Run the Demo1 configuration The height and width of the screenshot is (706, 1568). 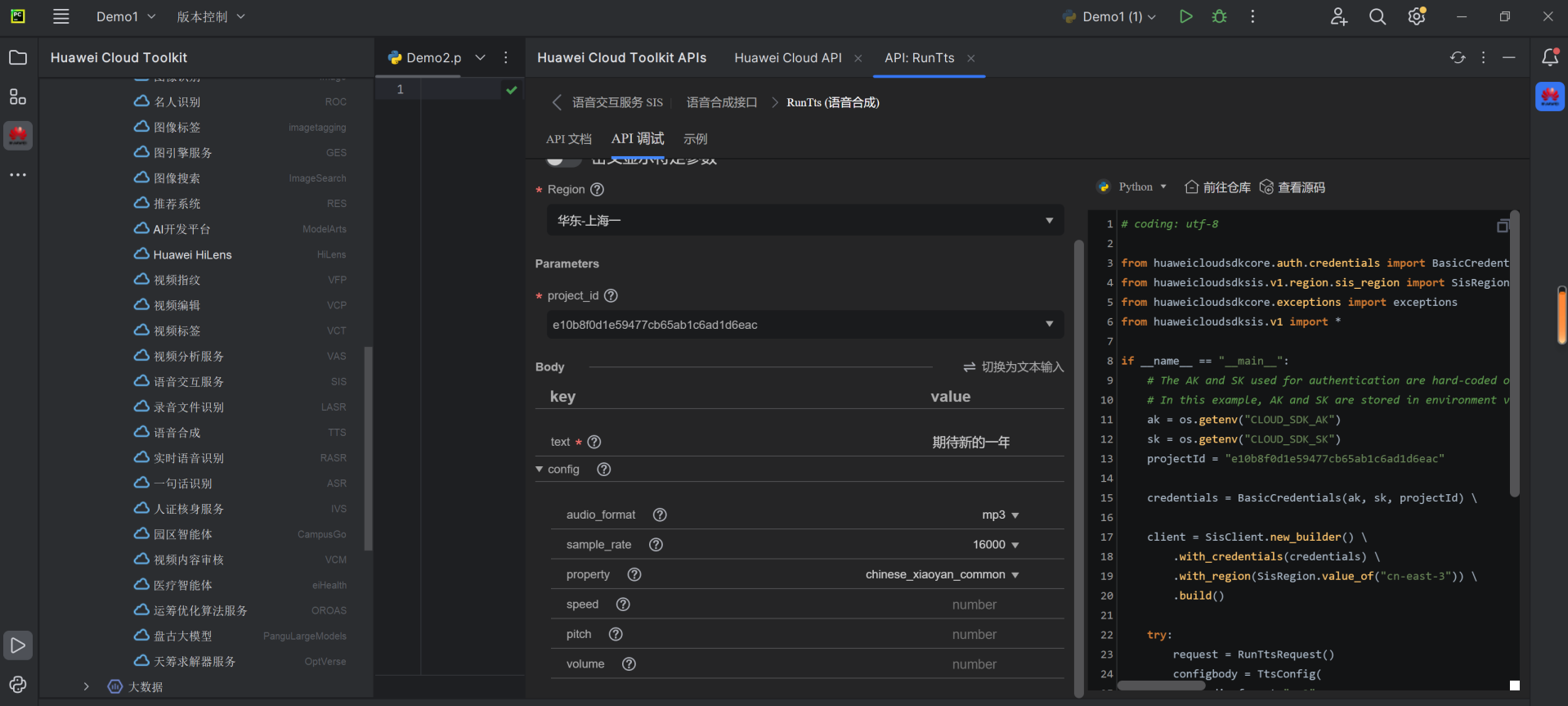coord(1185,16)
